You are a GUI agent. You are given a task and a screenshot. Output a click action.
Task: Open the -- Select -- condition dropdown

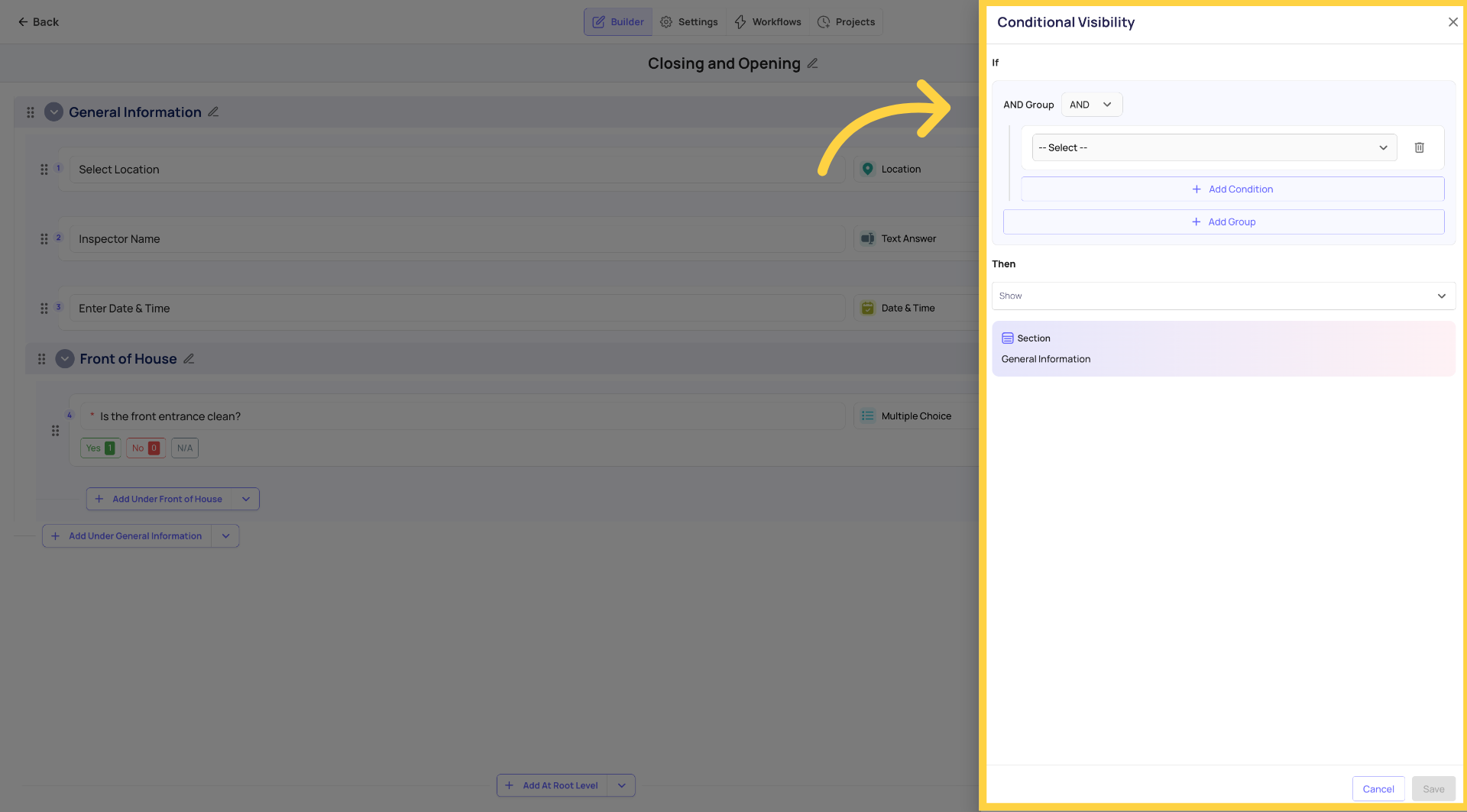coord(1214,147)
